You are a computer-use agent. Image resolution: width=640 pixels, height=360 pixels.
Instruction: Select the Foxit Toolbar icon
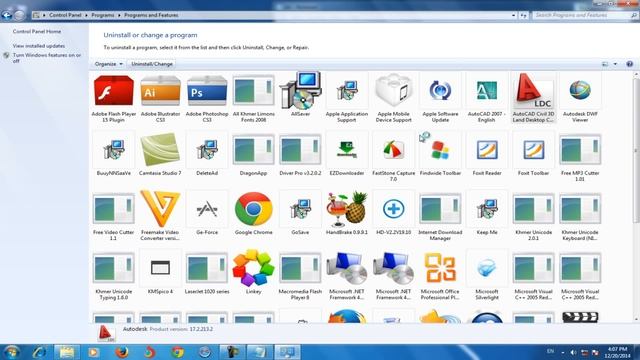(x=533, y=150)
